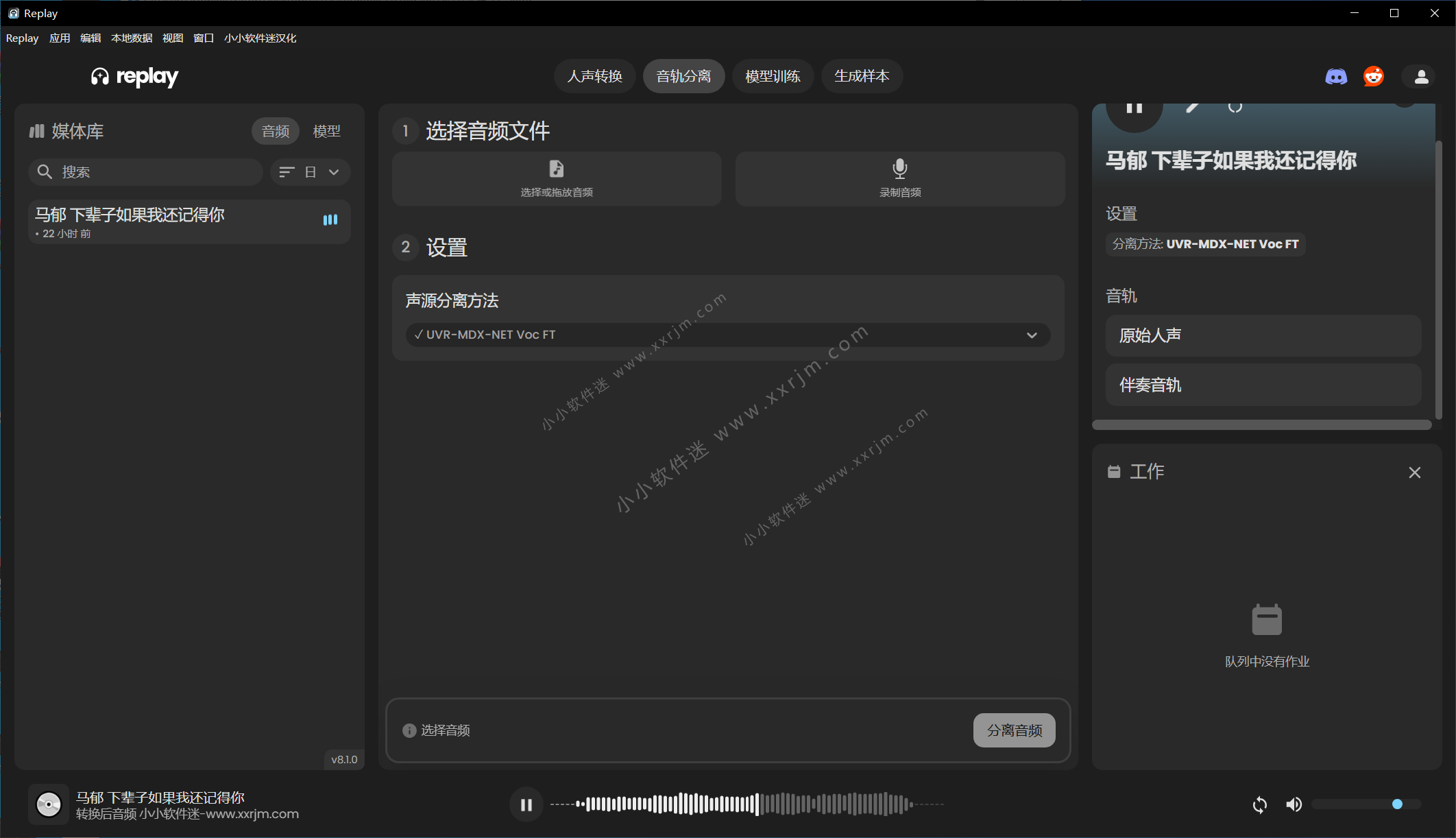
Task: Click the step 1 number badge
Action: (406, 131)
